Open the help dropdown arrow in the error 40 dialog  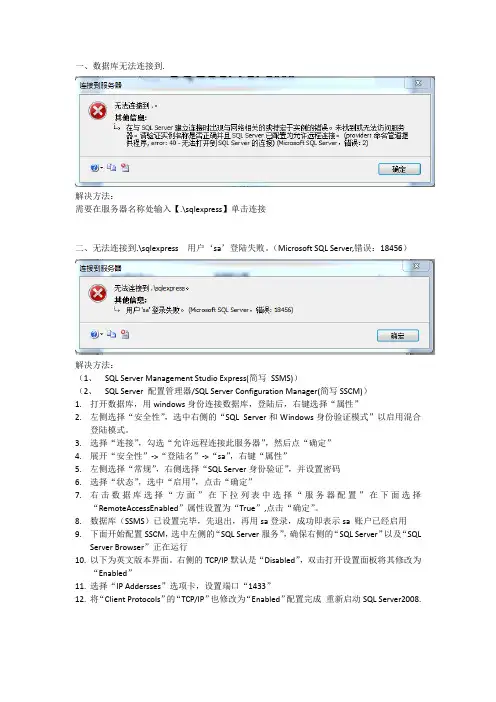pos(101,168)
